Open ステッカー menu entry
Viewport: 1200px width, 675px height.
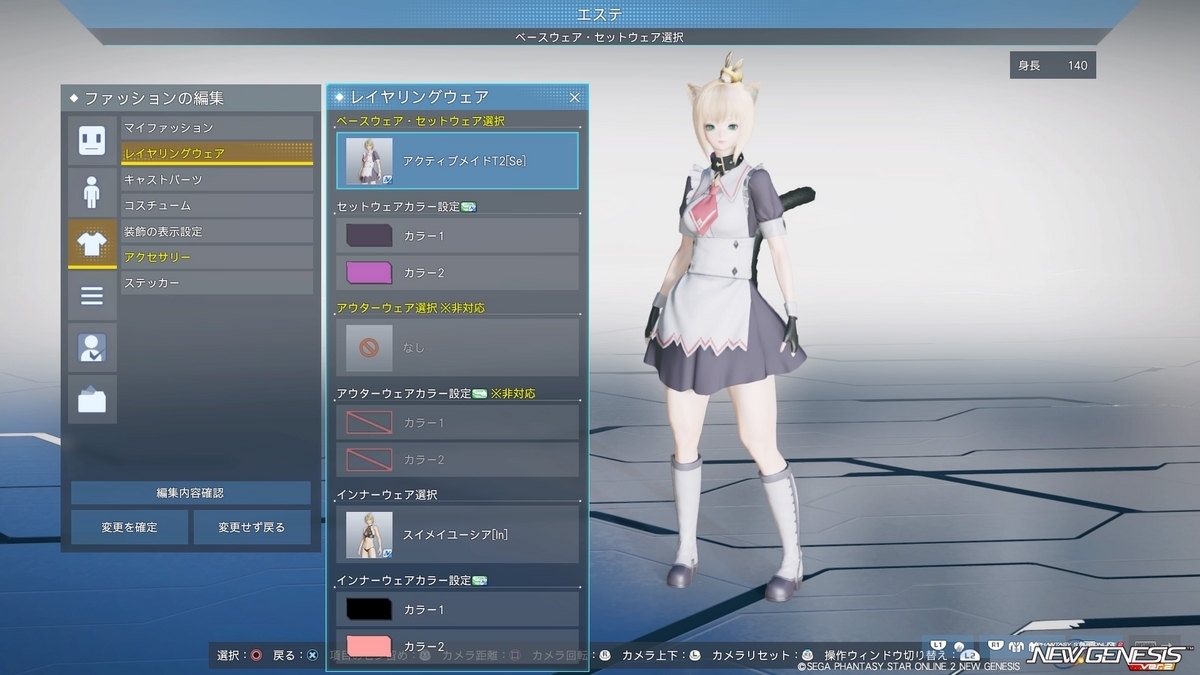(x=217, y=284)
